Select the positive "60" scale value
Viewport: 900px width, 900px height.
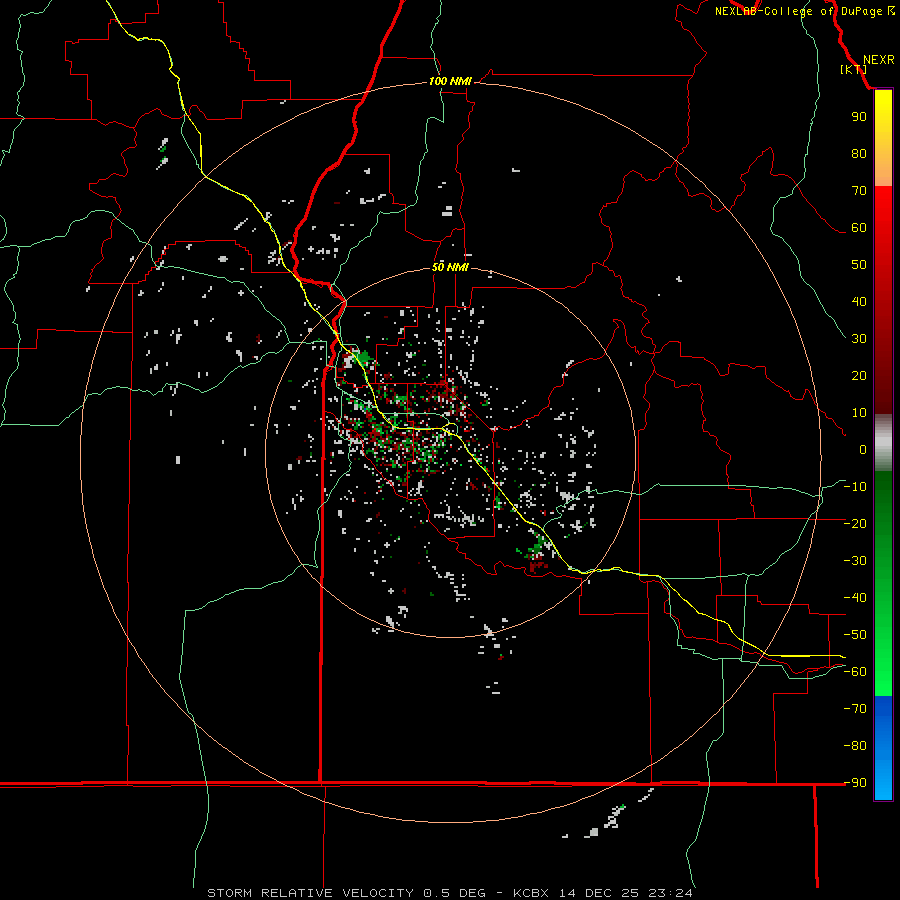click(x=859, y=227)
